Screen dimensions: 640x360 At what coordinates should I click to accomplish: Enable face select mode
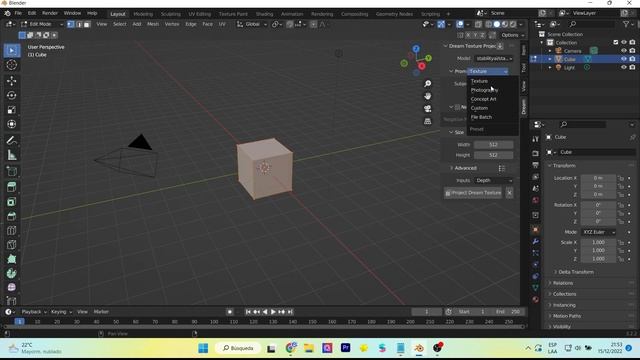(x=87, y=24)
